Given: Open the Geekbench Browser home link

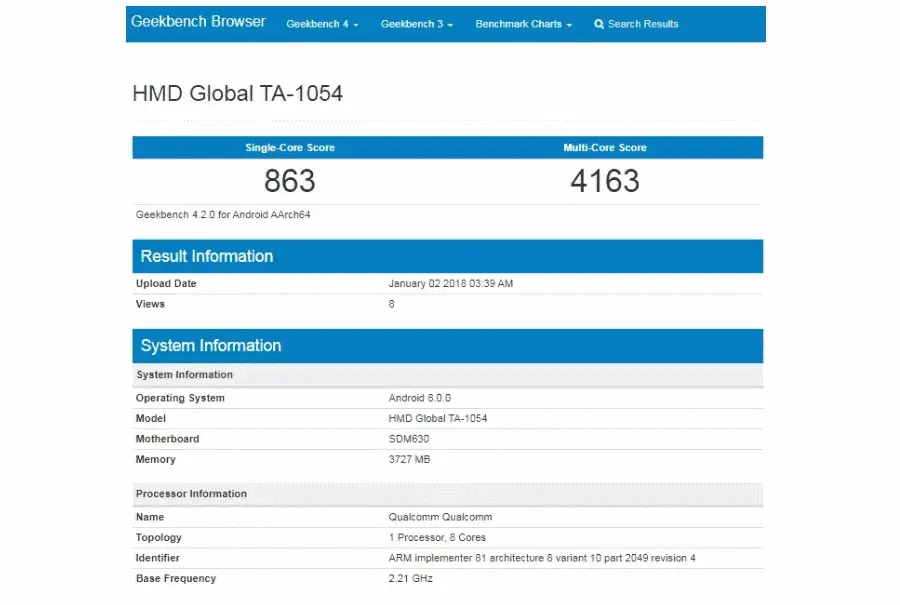Looking at the screenshot, I should click(x=198, y=22).
